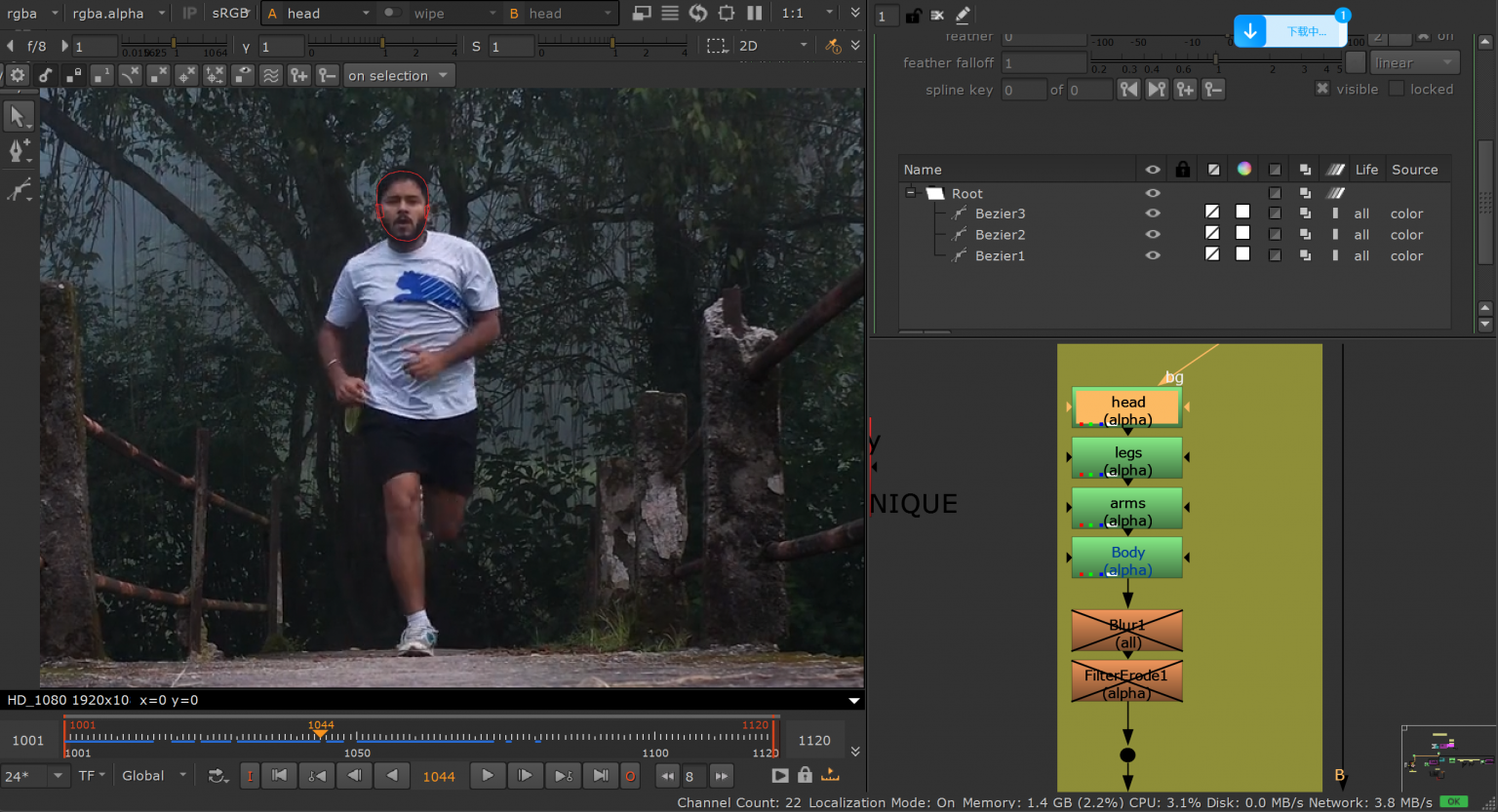This screenshot has height=812, width=1498.
Task: Enable the locked checkbox next to visible
Action: [x=1395, y=89]
